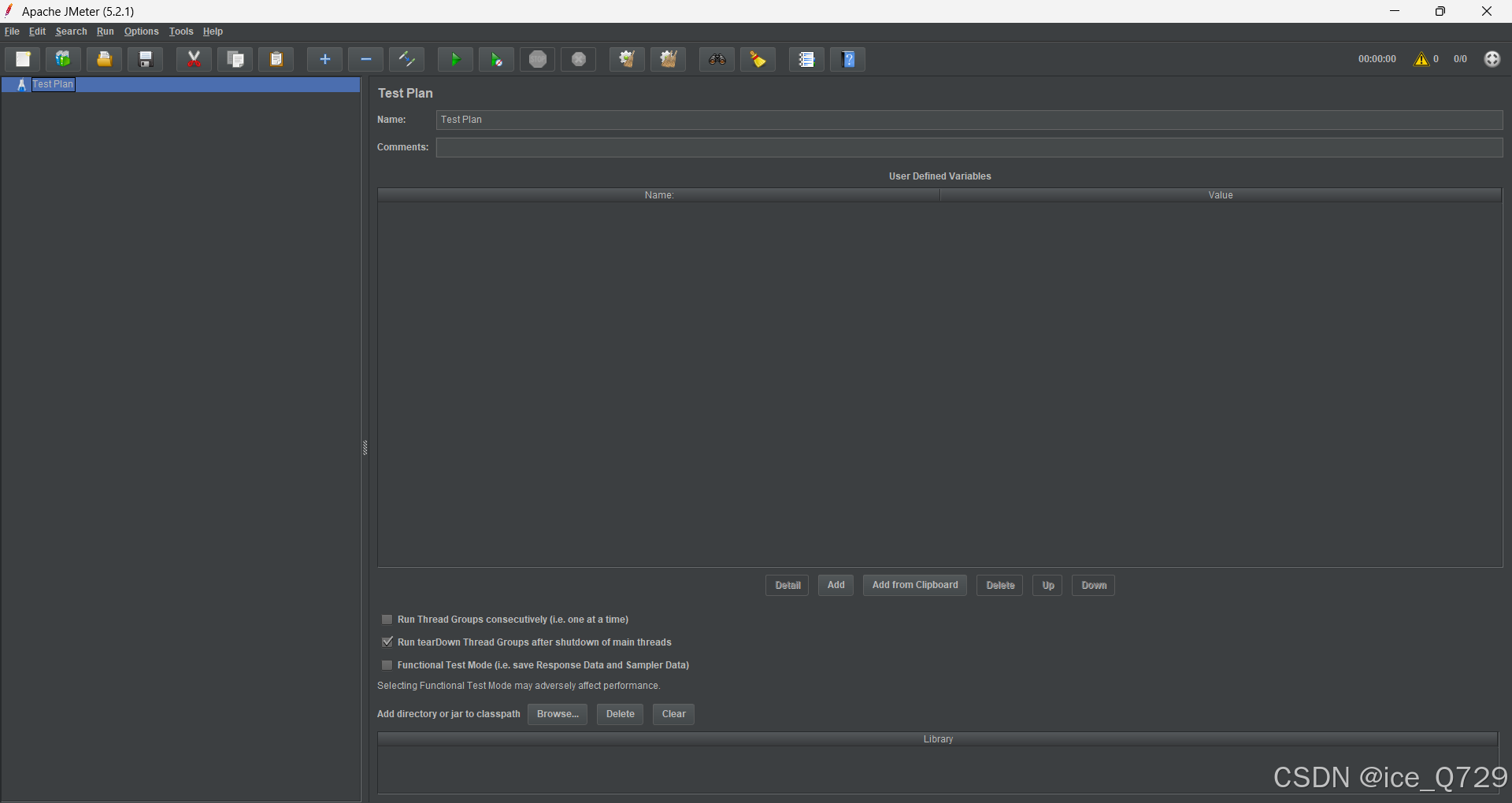Expand all tree nodes with plus icon
The image size is (1512, 803).
click(x=324, y=59)
